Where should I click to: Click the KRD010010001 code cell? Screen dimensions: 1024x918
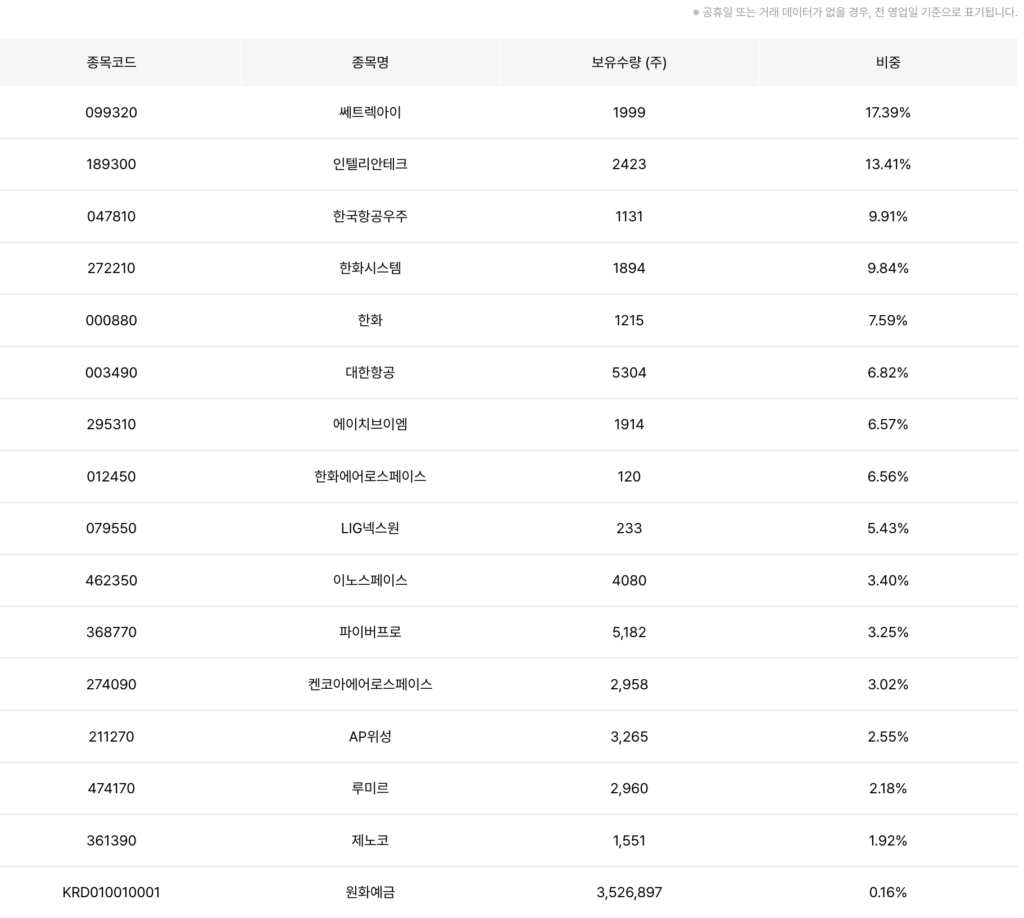111,892
